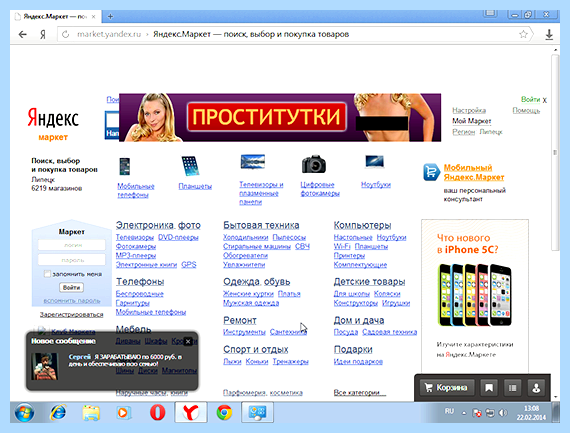Open the DVD-плееры link
Viewport: 570px width, 433px height.
tap(178, 237)
